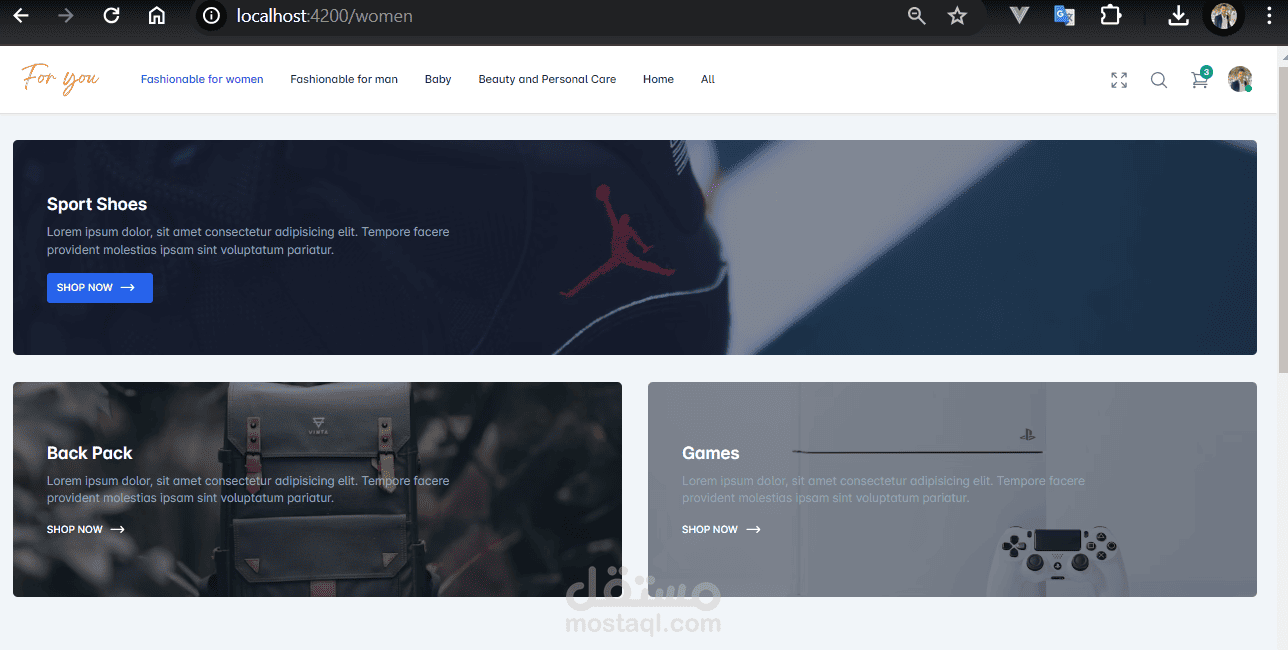The width and height of the screenshot is (1288, 650).
Task: Click the Games SHOP NOW link
Action: click(721, 530)
